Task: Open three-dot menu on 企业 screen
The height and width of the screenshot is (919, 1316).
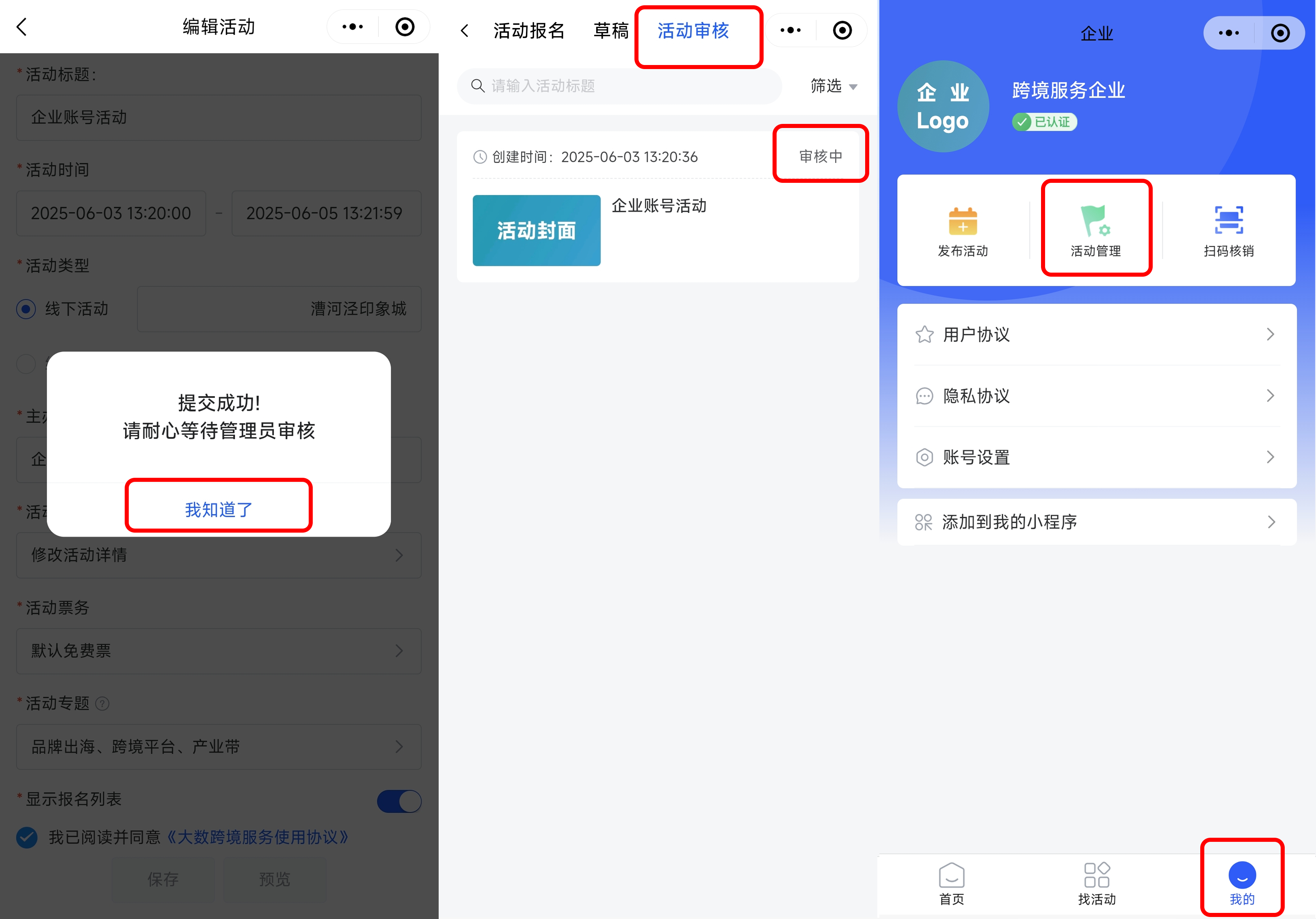Action: tap(1228, 33)
